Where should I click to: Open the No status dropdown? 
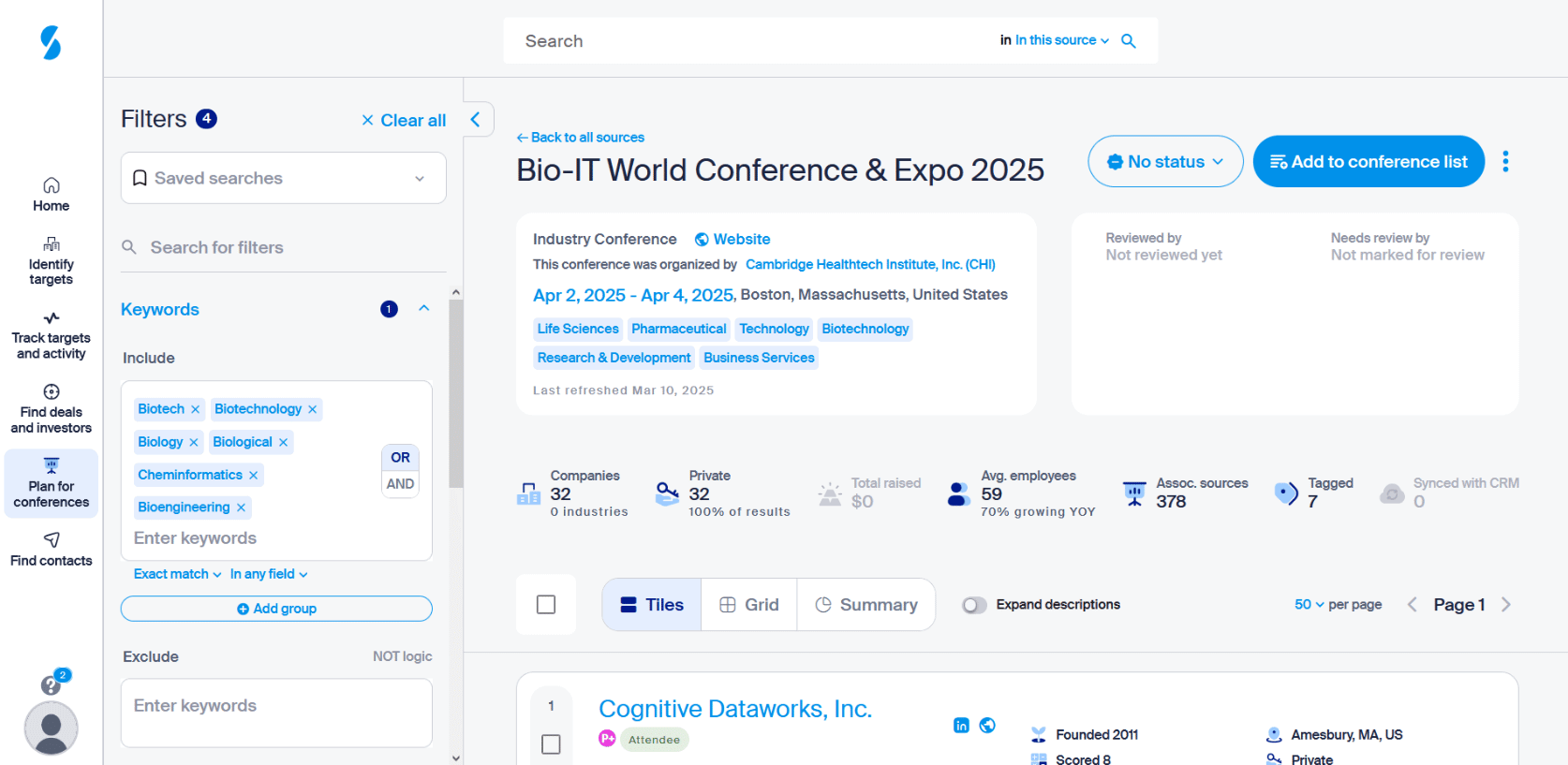click(1165, 161)
